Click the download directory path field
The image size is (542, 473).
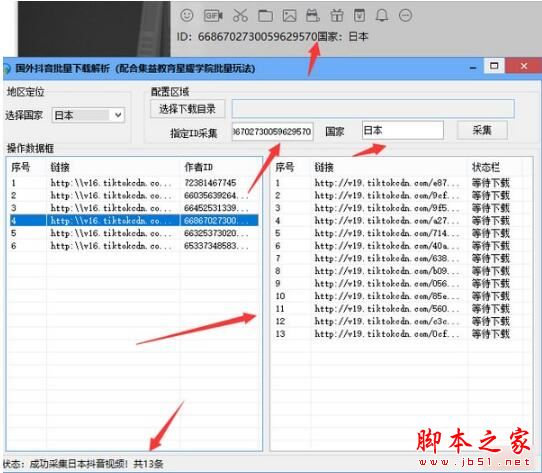point(373,109)
